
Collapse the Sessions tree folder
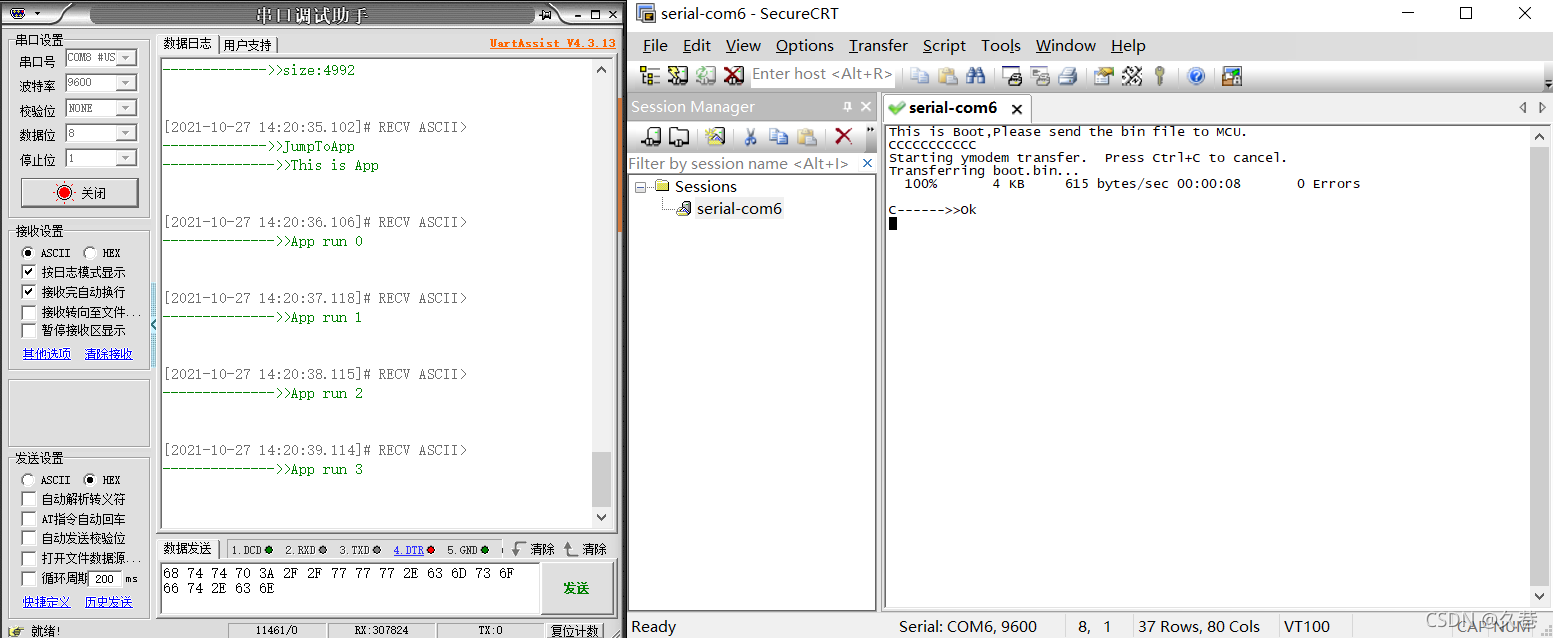click(x=641, y=186)
